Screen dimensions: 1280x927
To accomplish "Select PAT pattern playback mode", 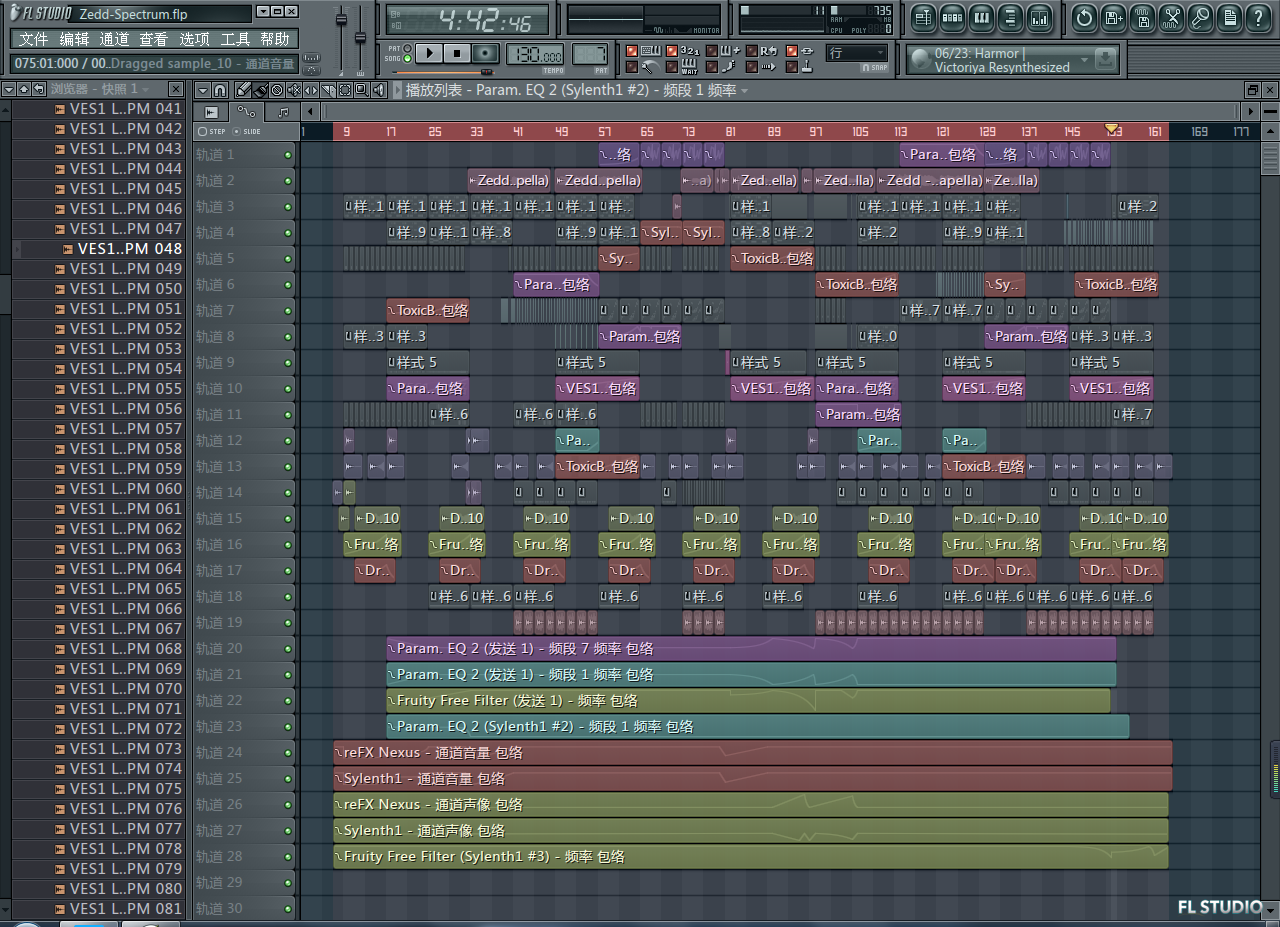I will point(407,48).
